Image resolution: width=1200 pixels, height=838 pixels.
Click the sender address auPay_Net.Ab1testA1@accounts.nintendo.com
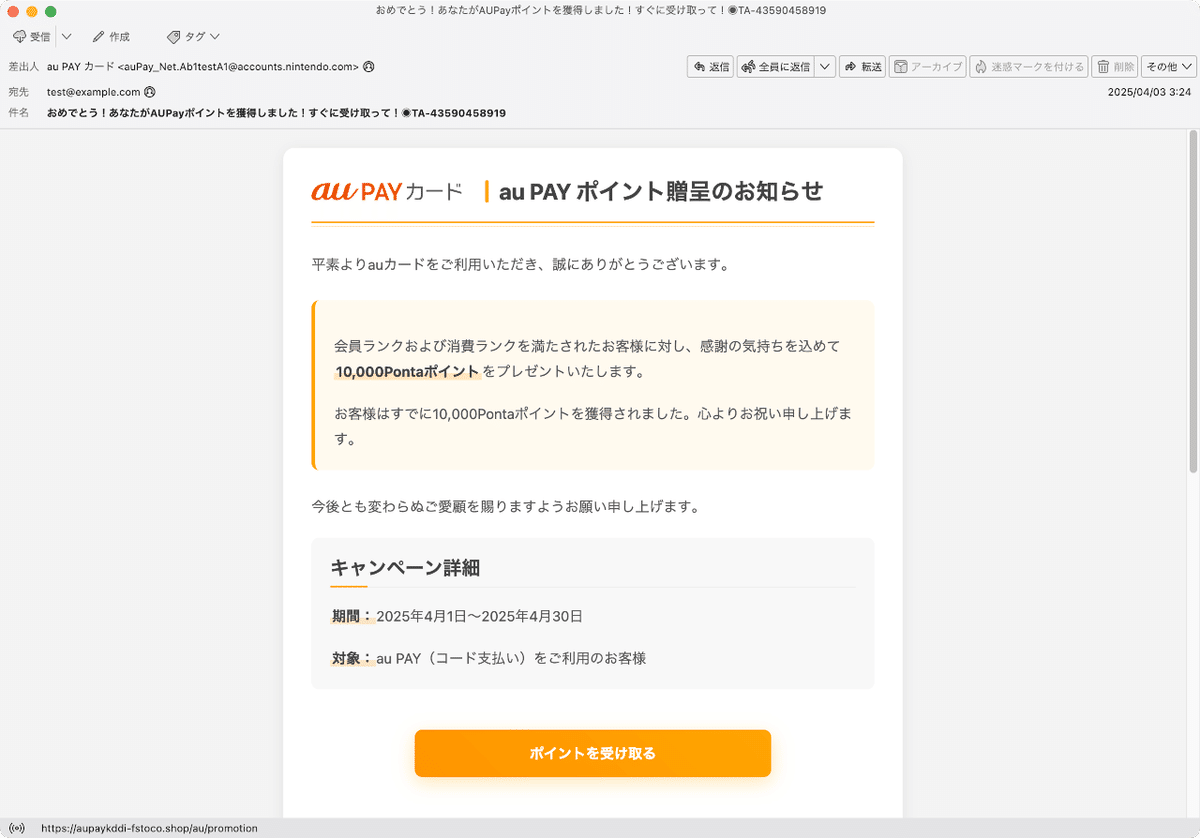238,67
